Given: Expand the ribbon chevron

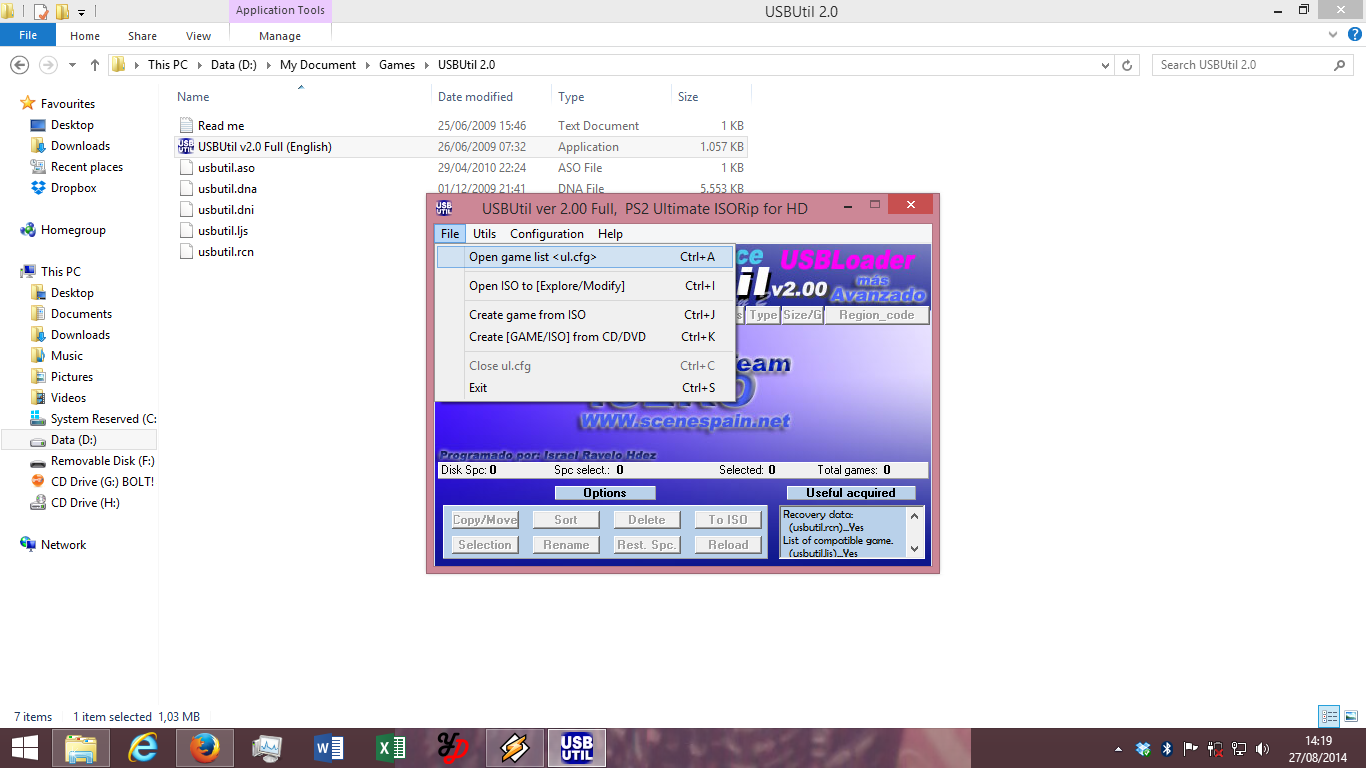Looking at the screenshot, I should pos(1333,35).
